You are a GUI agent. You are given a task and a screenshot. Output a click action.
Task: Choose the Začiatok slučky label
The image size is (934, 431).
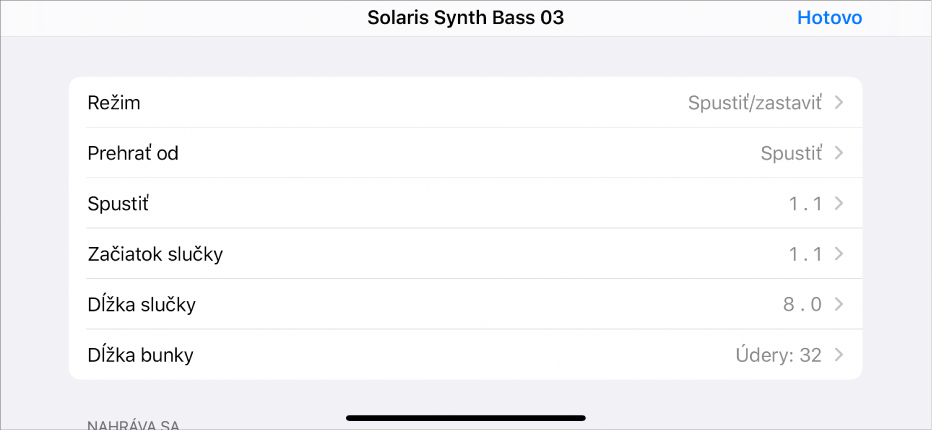point(155,254)
